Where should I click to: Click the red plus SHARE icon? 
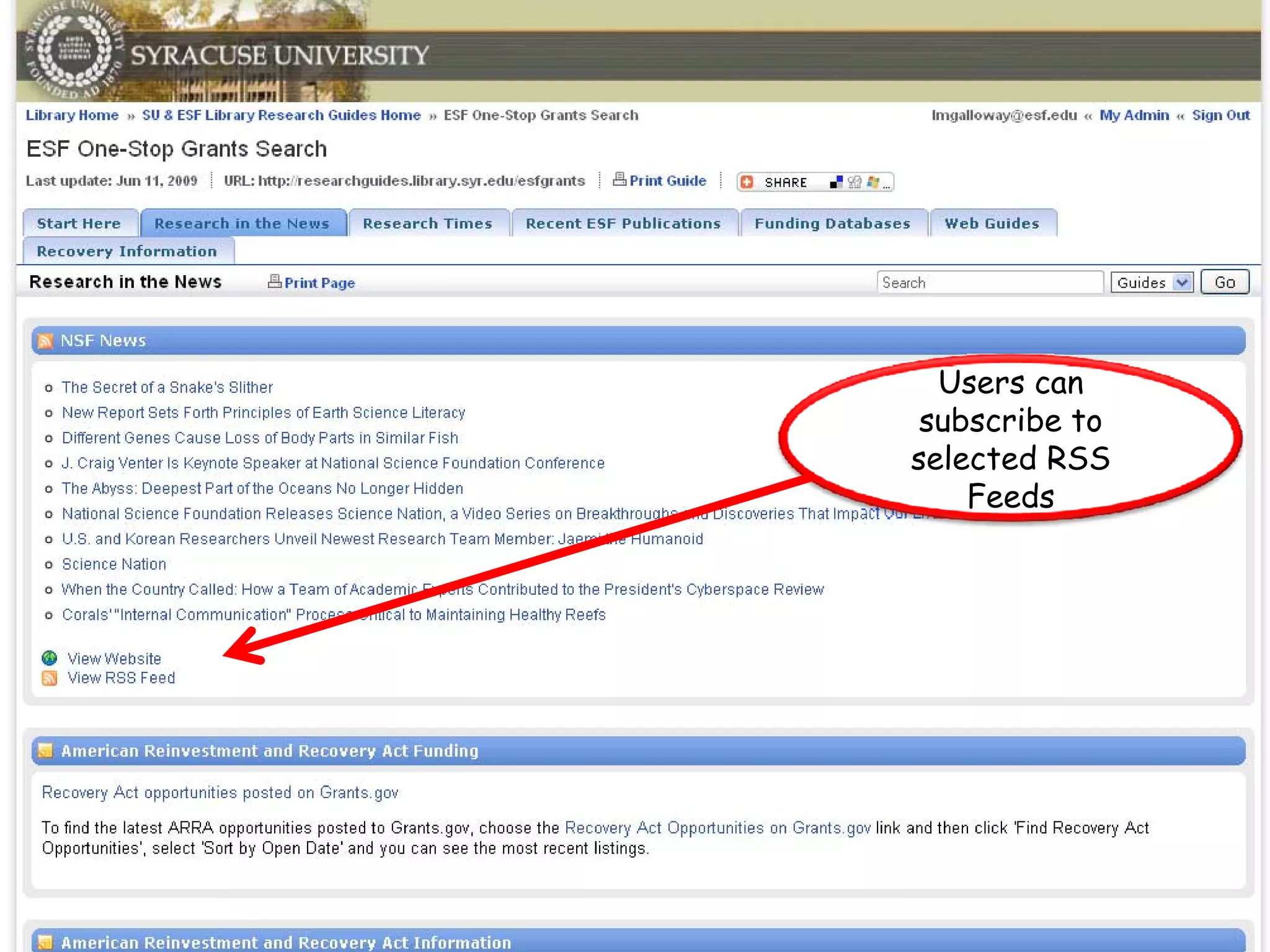tap(747, 182)
